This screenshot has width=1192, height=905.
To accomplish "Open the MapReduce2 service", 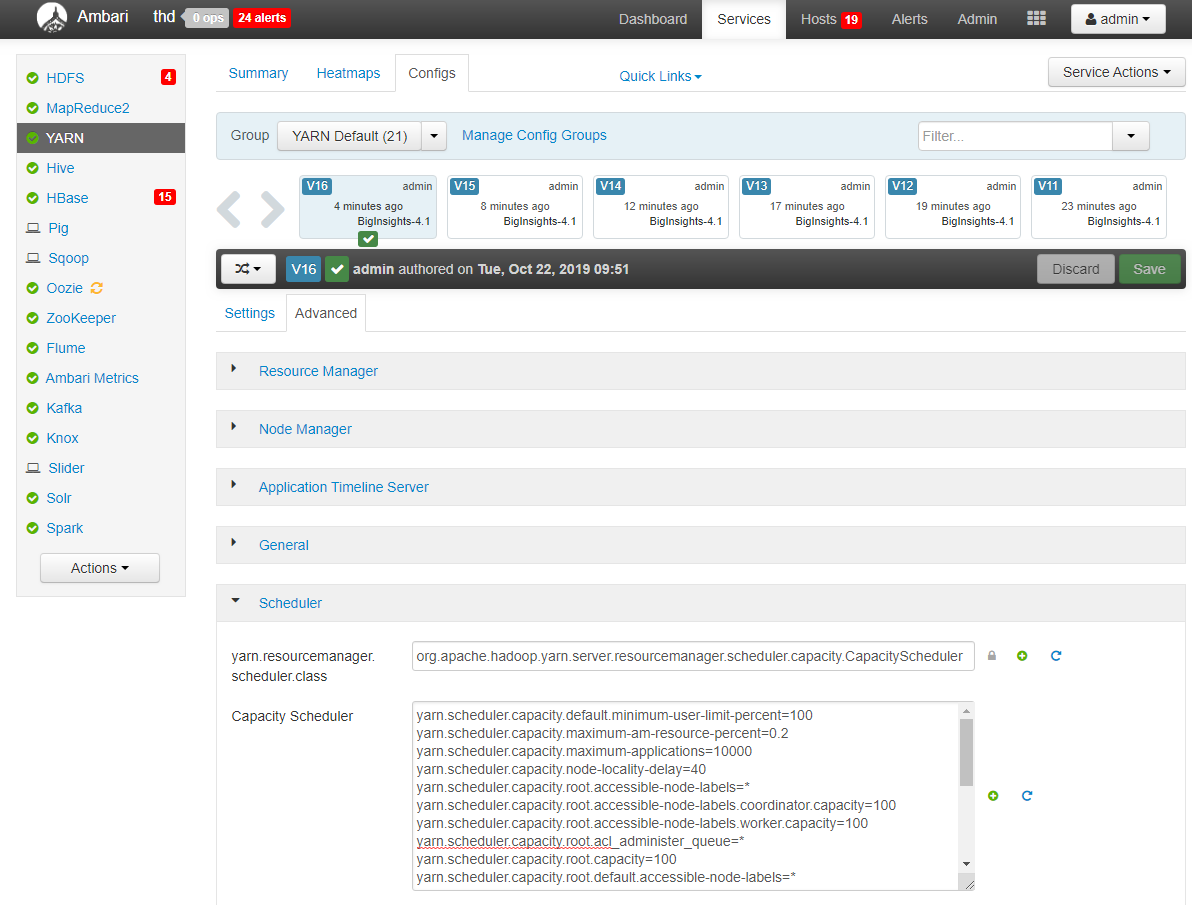I will [87, 108].
